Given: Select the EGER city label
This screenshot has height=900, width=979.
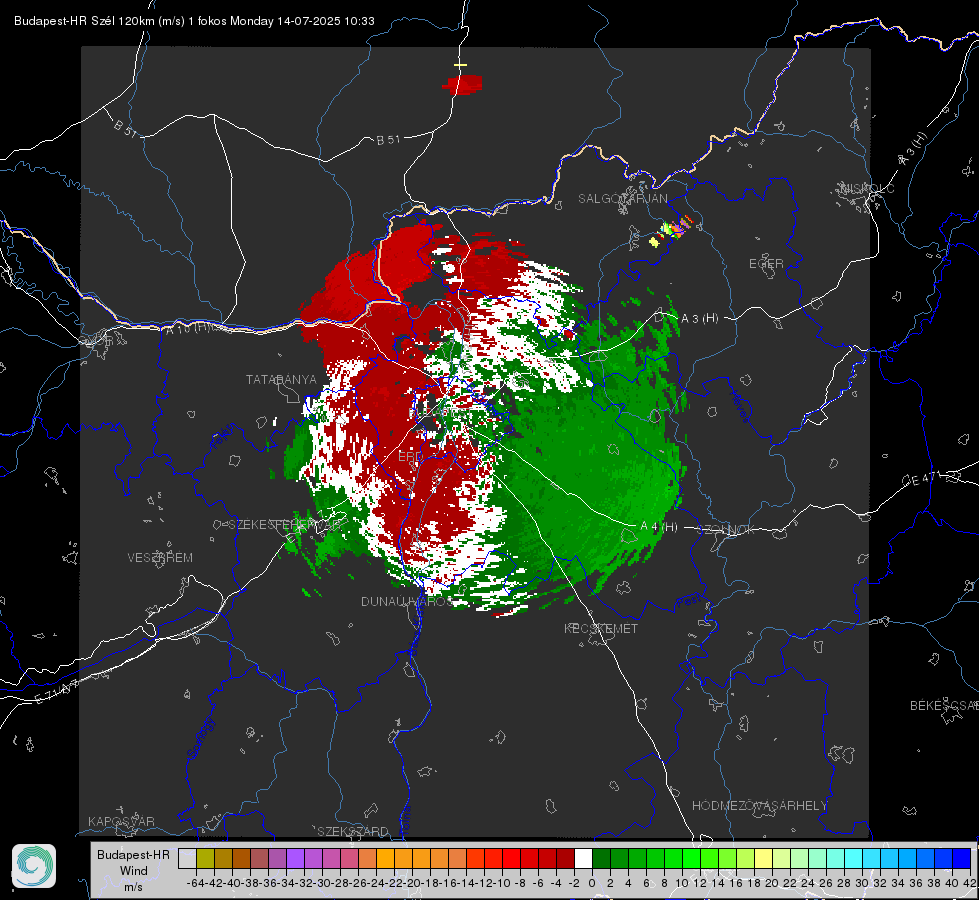Looking at the screenshot, I should coord(766,264).
